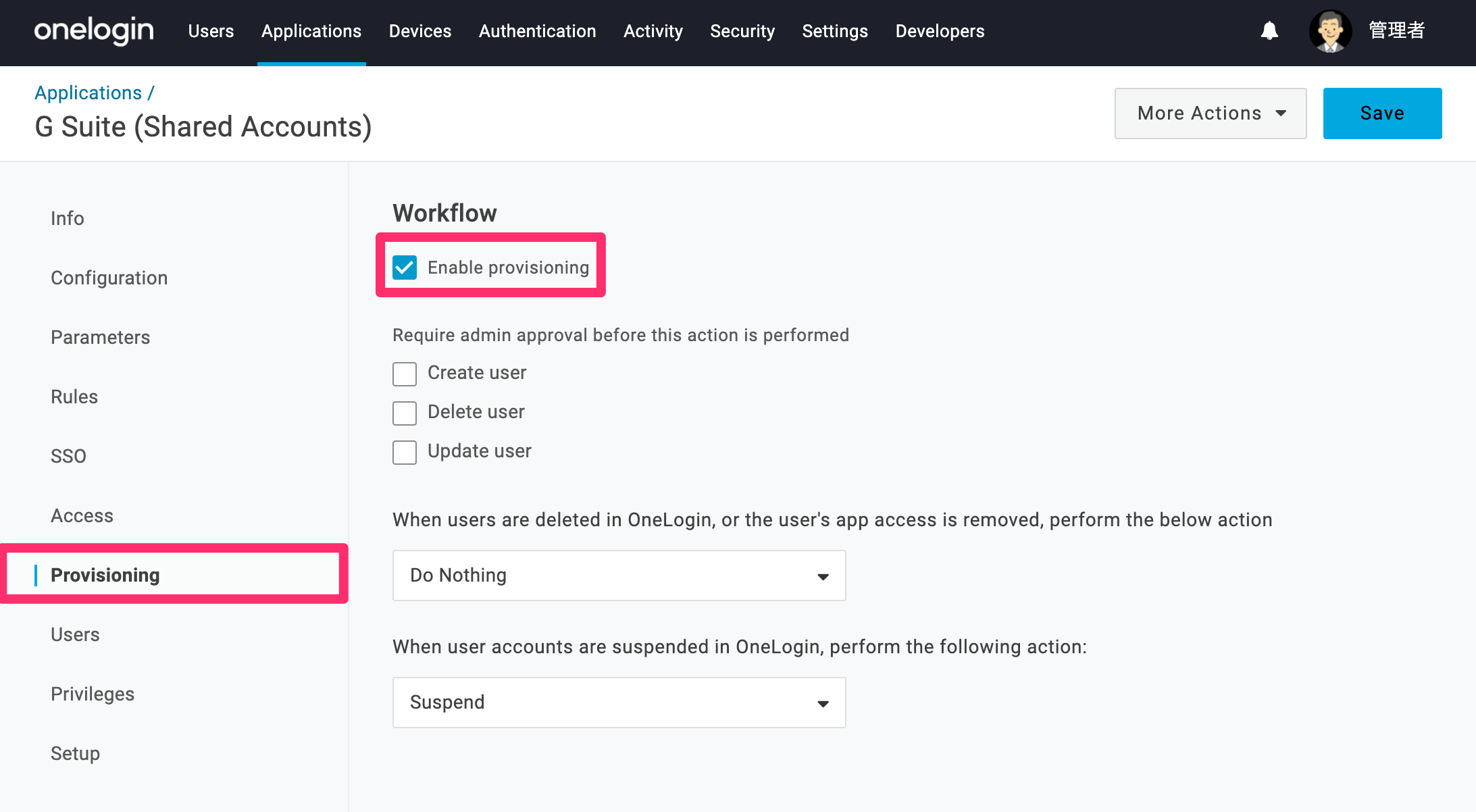
Task: Open the Developers top menu
Action: pos(940,31)
